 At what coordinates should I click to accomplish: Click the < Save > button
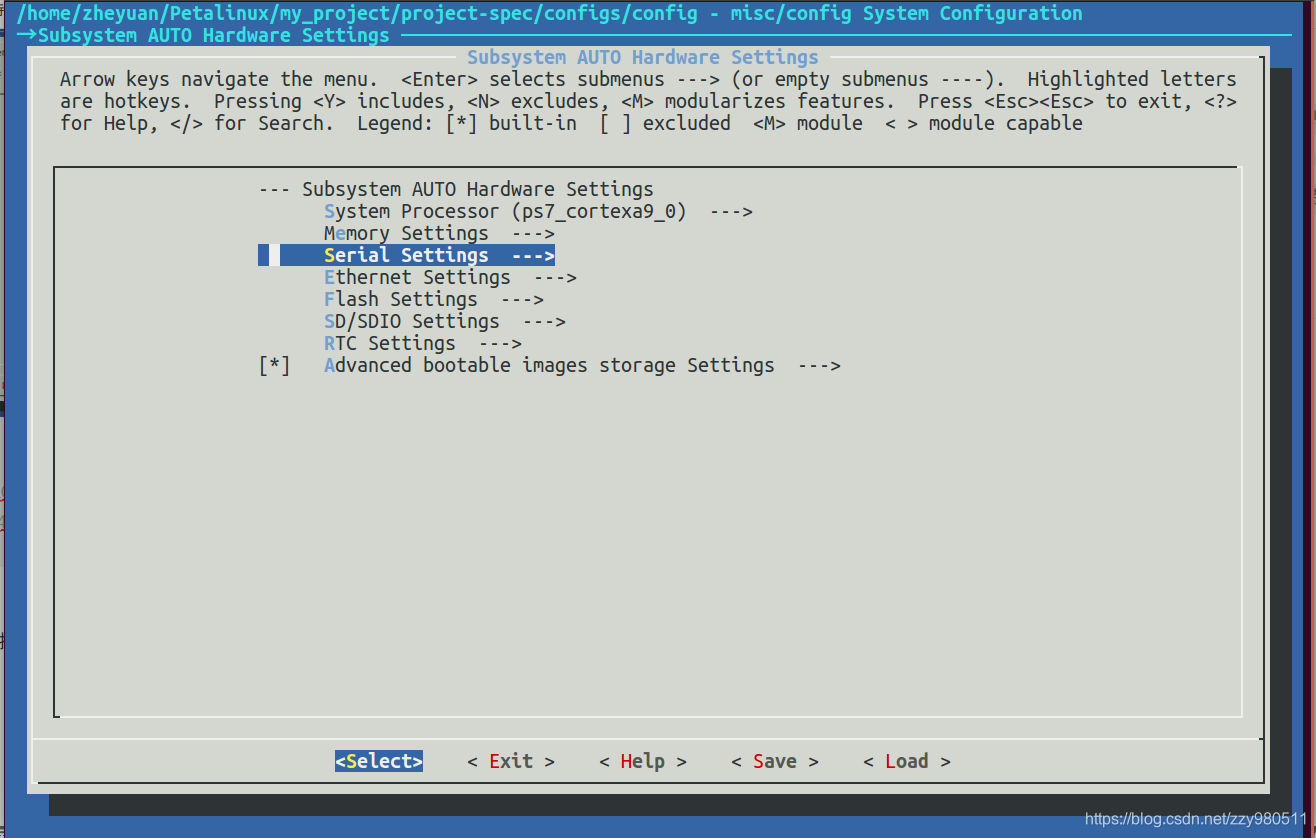pos(775,761)
